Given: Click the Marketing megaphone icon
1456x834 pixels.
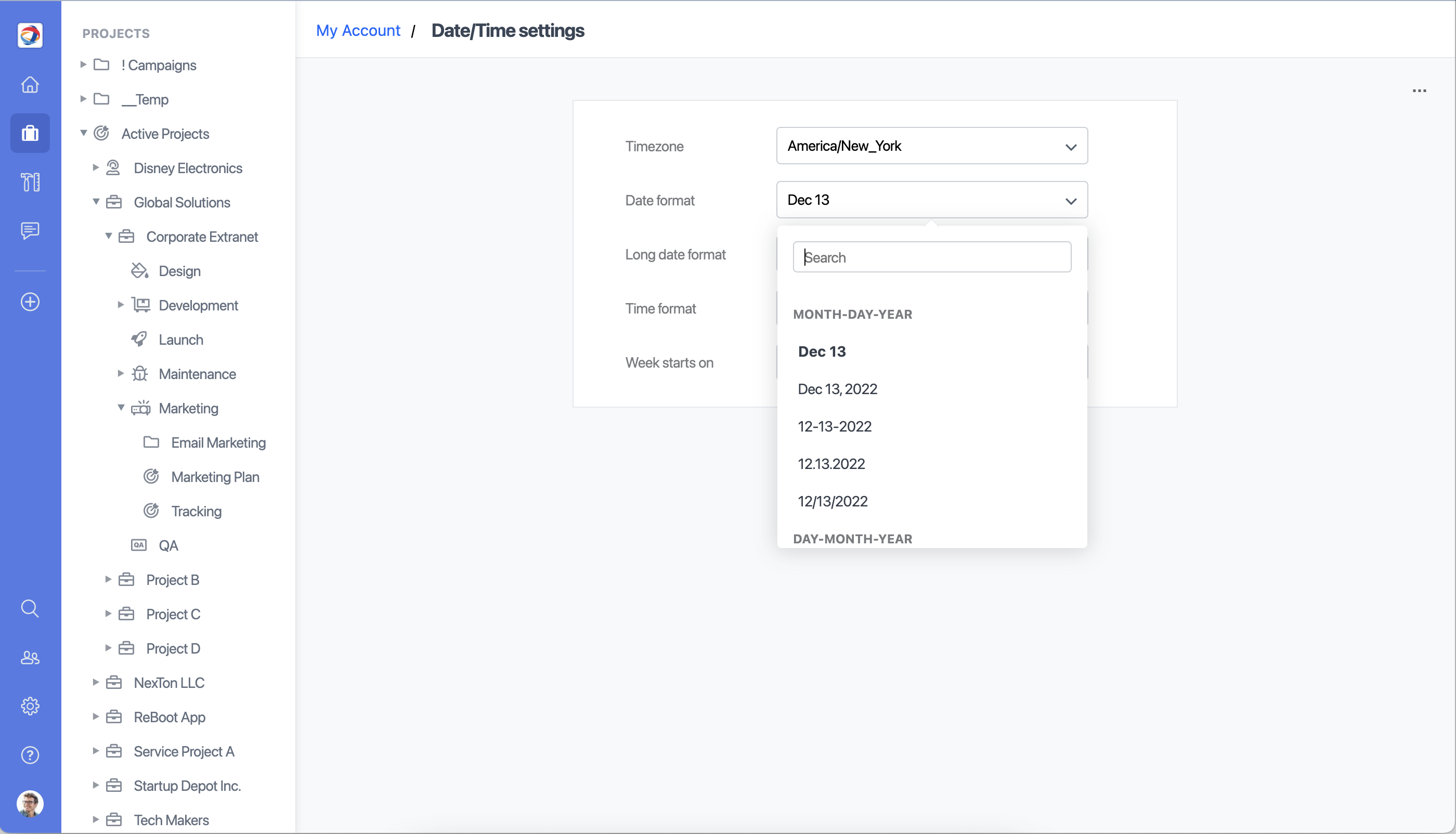Looking at the screenshot, I should pyautogui.click(x=140, y=408).
